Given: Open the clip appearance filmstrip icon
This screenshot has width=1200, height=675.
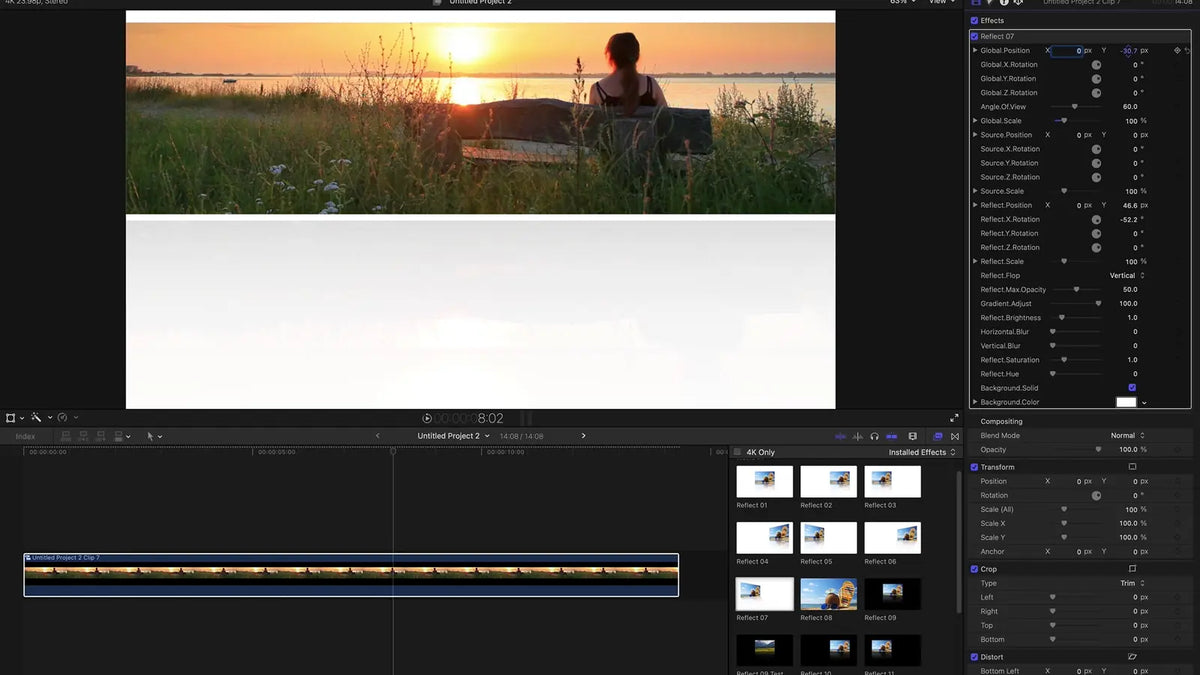Looking at the screenshot, I should [912, 436].
